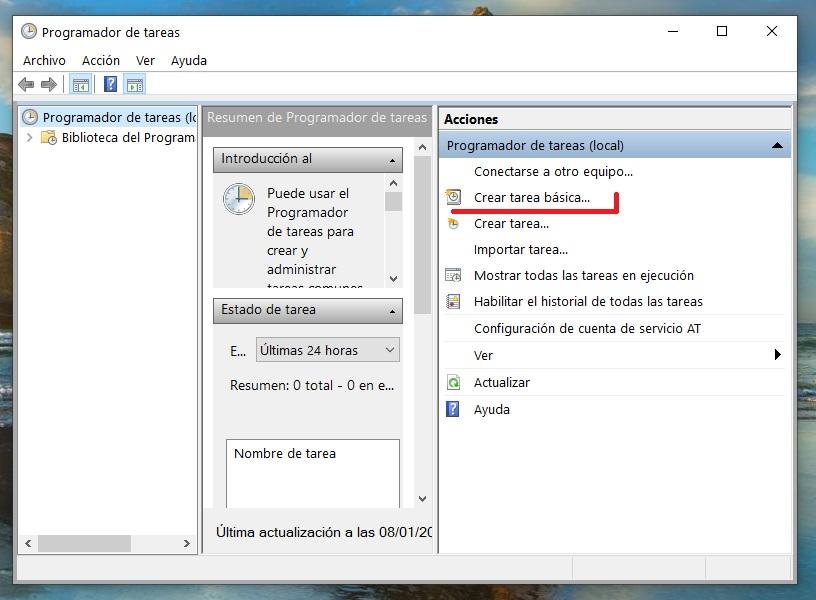The width and height of the screenshot is (816, 600).
Task: Click the Back arrow toolbar icon
Action: point(26,85)
